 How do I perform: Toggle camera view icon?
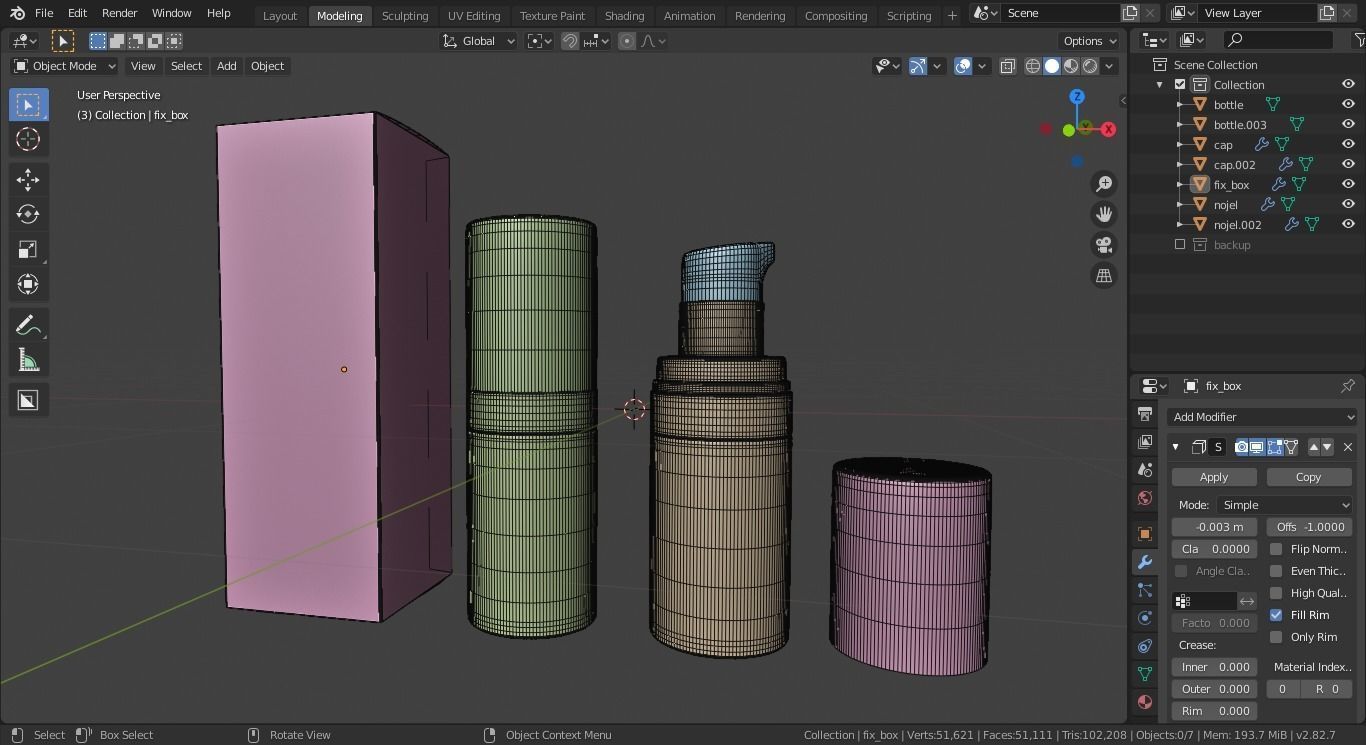(x=1104, y=245)
